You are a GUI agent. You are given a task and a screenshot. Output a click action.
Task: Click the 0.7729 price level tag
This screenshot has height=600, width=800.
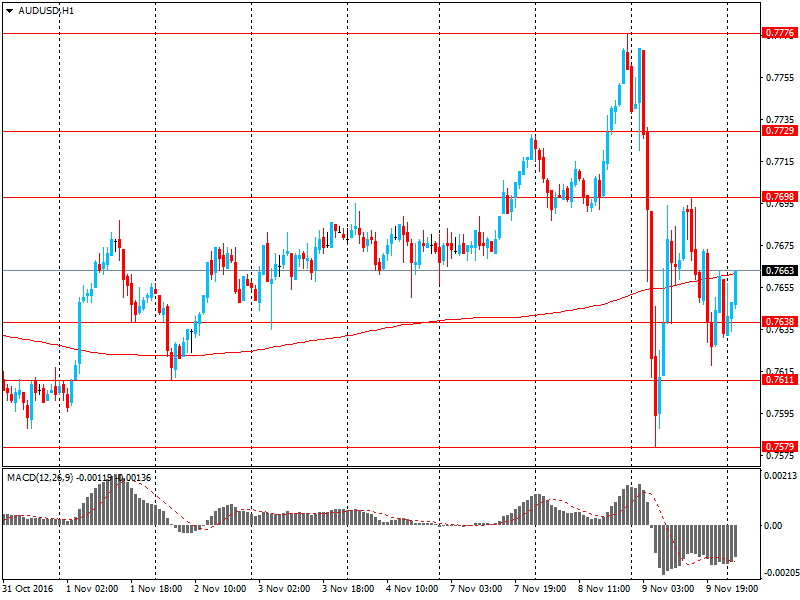[x=779, y=131]
